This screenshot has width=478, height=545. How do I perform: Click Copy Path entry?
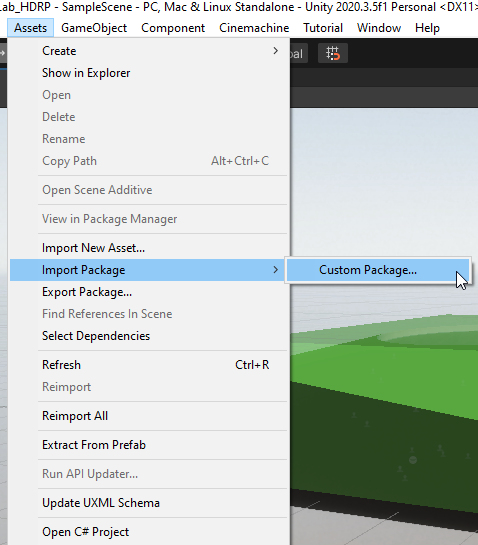(x=148, y=161)
